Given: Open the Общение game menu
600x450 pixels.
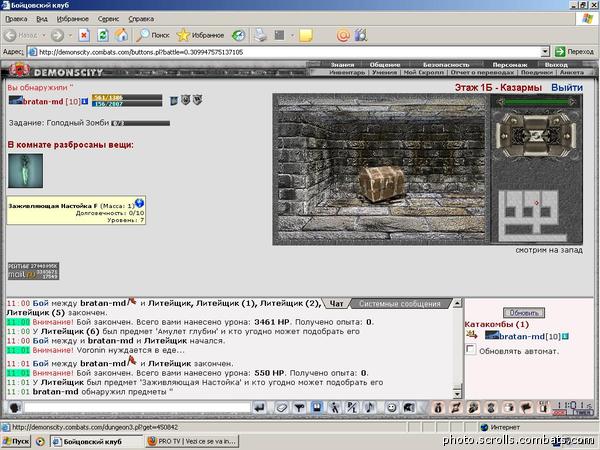Looking at the screenshot, I should (385, 65).
